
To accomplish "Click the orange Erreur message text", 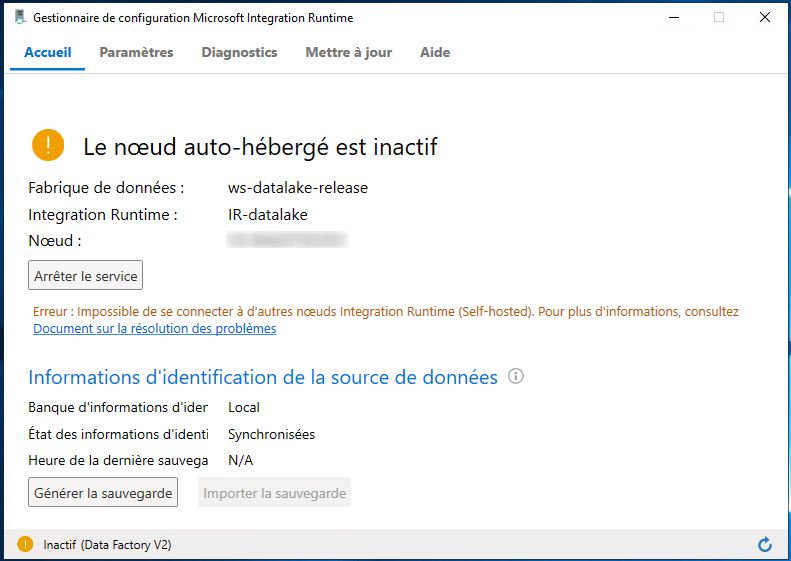I will (x=386, y=312).
